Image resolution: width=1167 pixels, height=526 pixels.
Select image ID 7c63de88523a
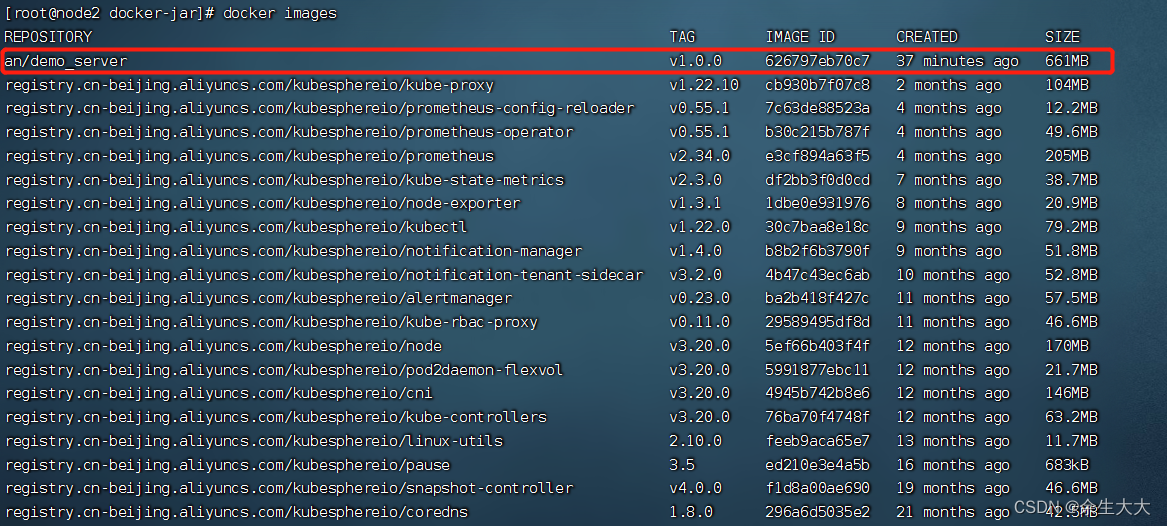click(817, 109)
